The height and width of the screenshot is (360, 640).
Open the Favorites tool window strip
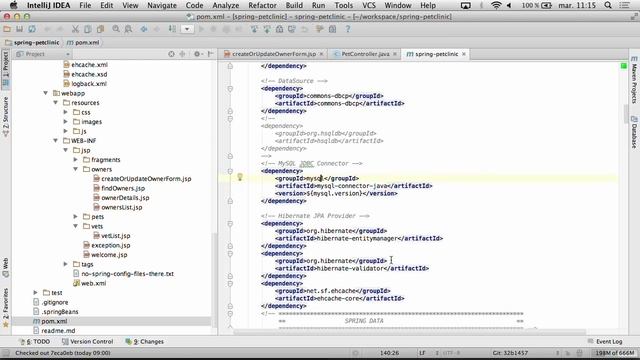[x=6, y=308]
